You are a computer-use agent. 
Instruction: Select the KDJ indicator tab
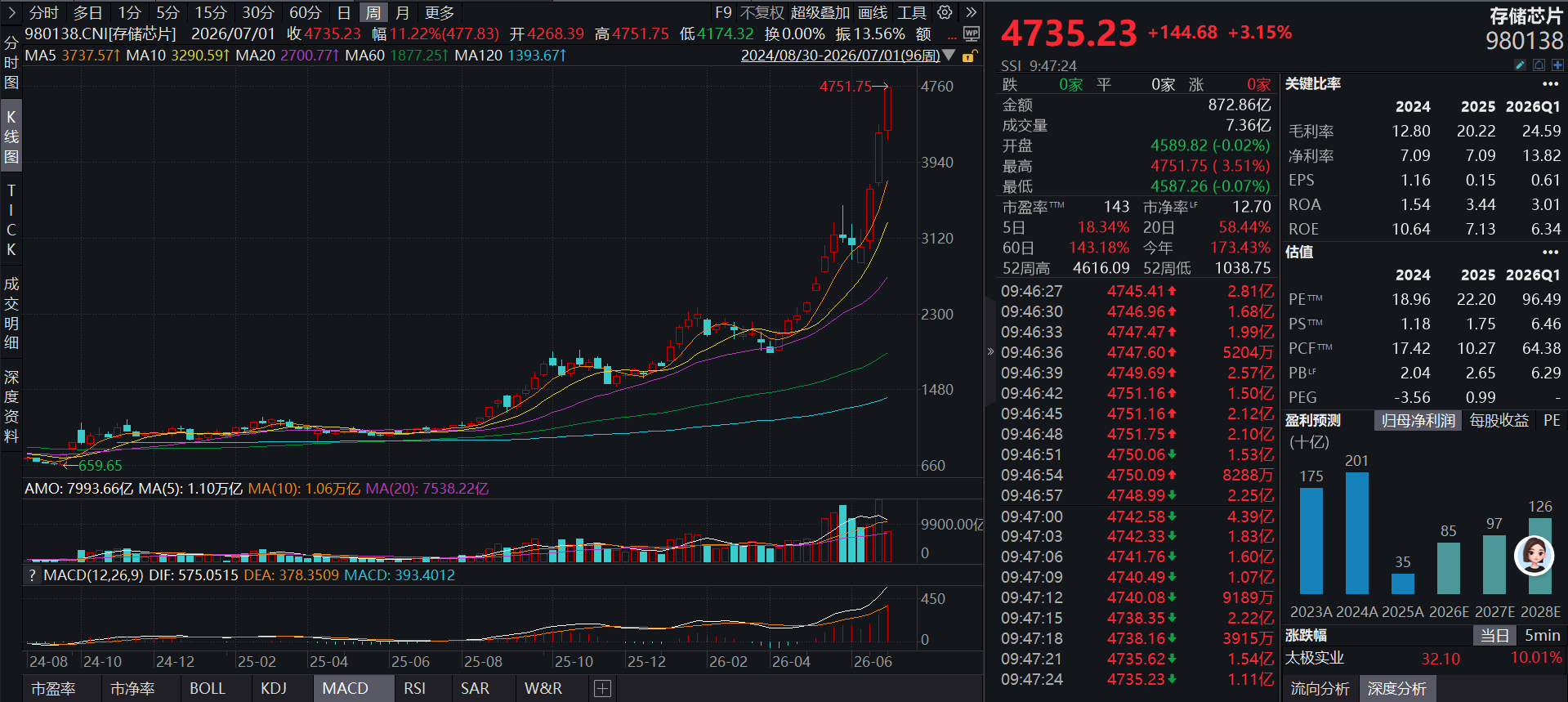pyautogui.click(x=274, y=689)
